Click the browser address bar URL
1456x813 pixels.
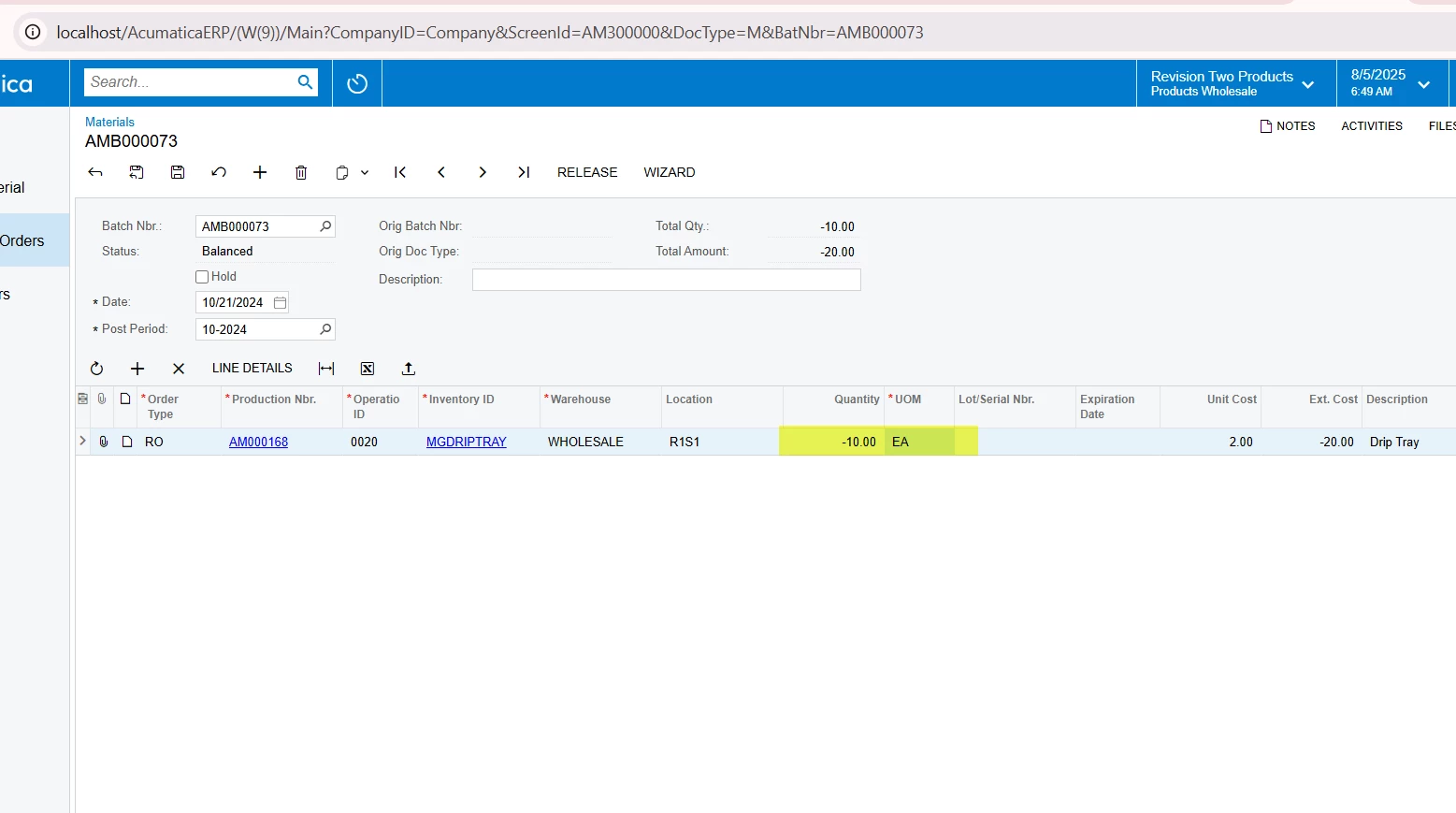tap(490, 33)
